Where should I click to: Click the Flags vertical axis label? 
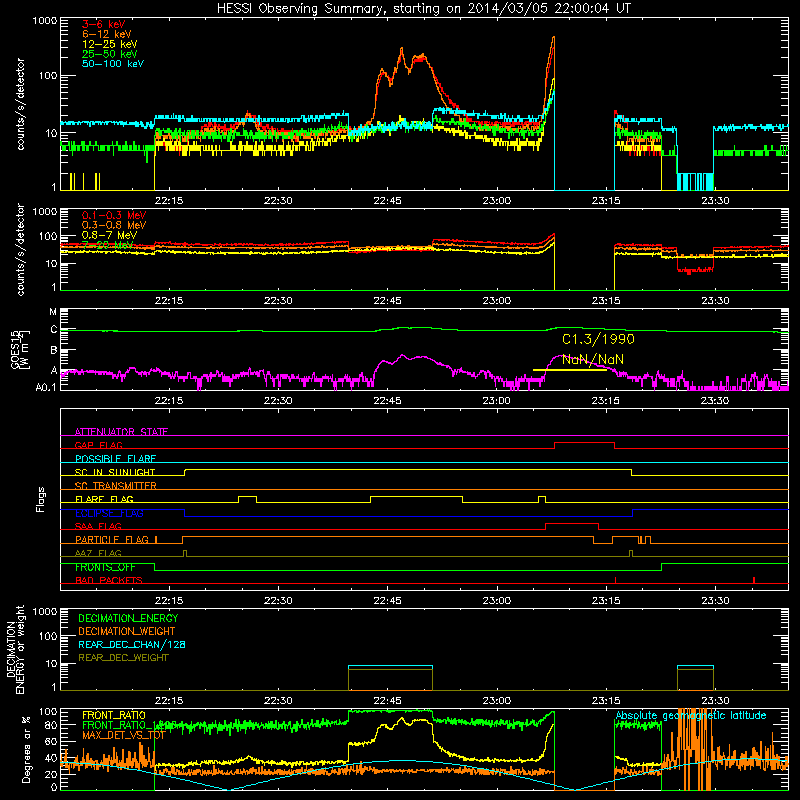tap(41, 499)
